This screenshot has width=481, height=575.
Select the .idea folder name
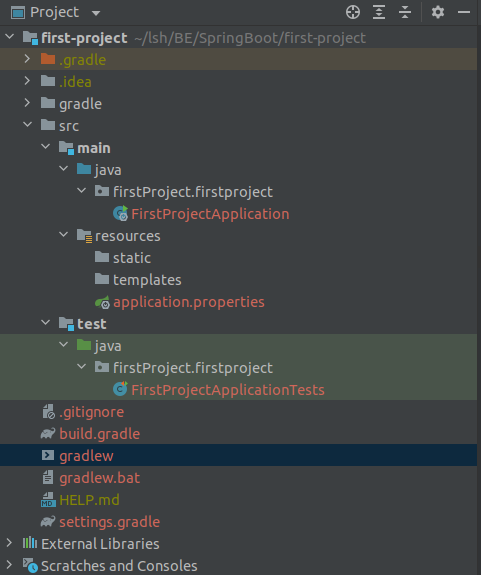click(x=76, y=81)
